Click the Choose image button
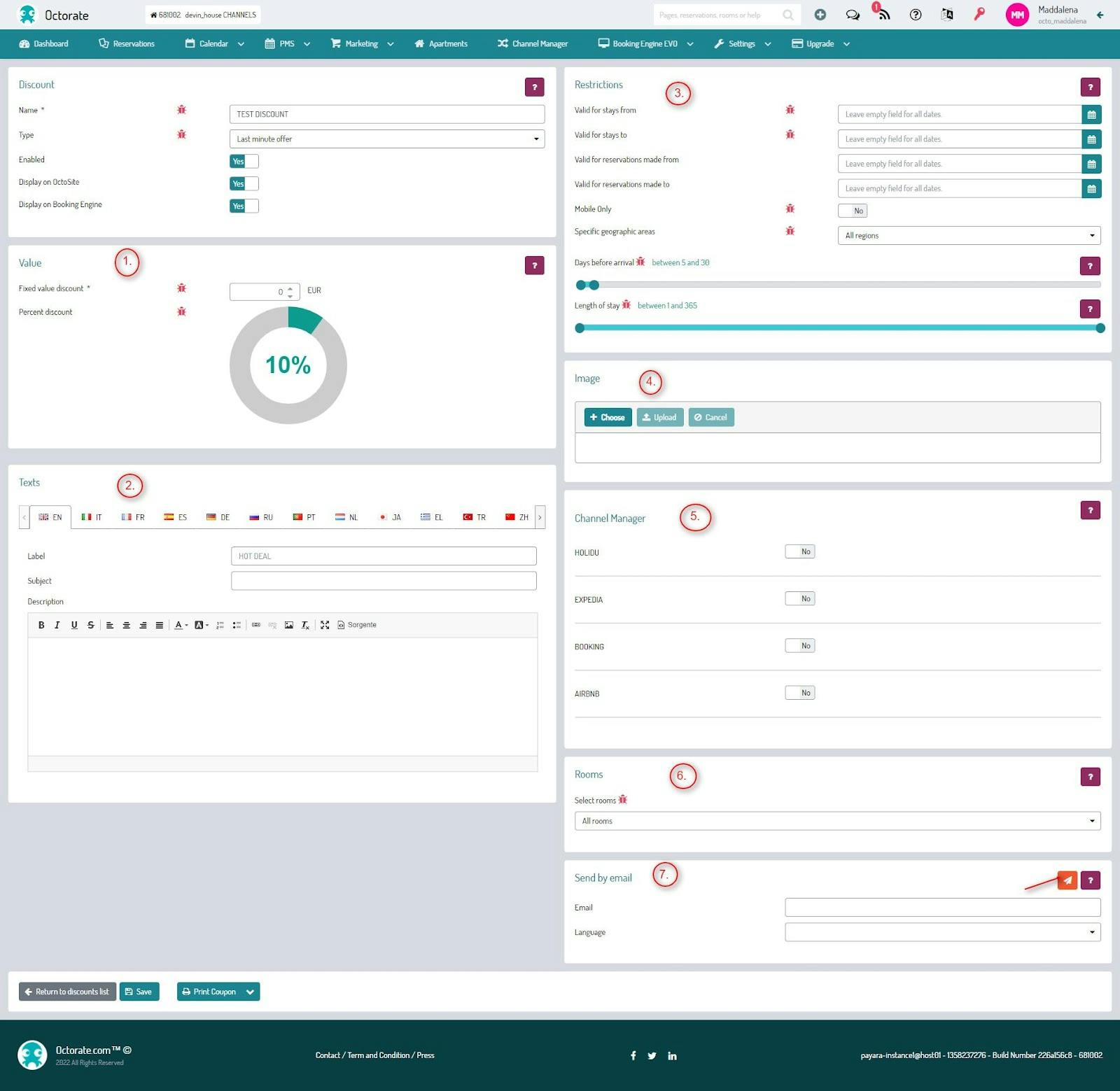The image size is (1120, 1091). tap(608, 417)
